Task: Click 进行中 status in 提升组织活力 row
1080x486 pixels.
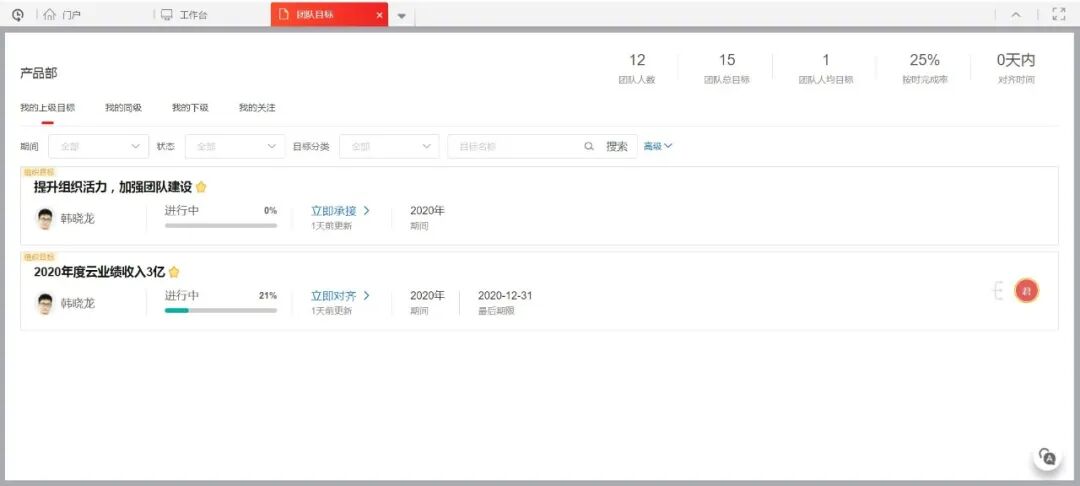Action: (182, 210)
